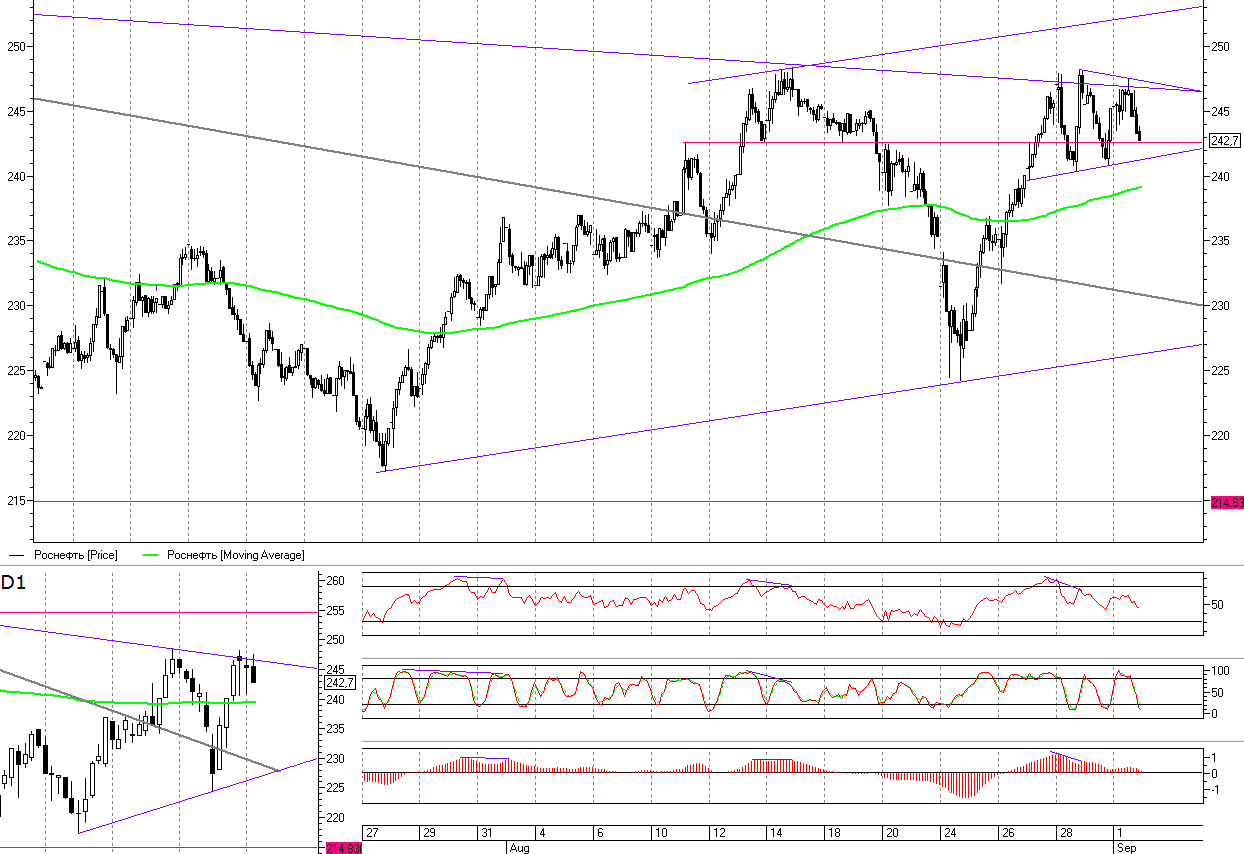Click the green Moving Average legend swatch
This screenshot has width=1244, height=854.
151,555
